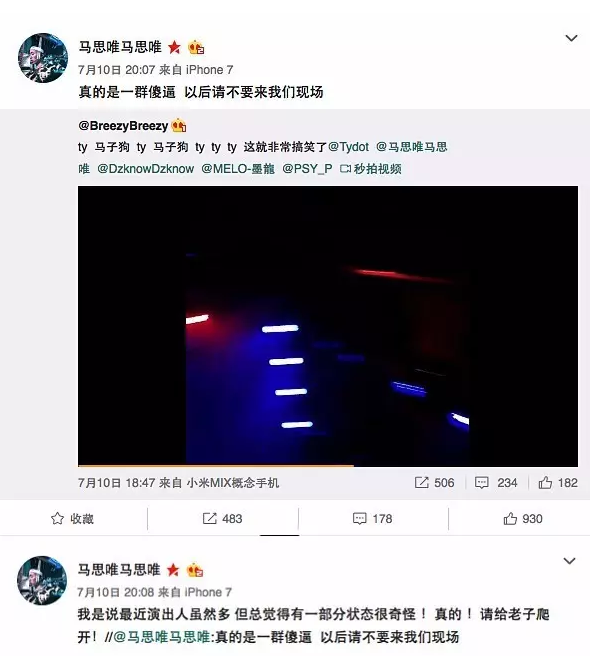Open the @DzknowDzknow mention link
590x656 pixels.
click(146, 169)
